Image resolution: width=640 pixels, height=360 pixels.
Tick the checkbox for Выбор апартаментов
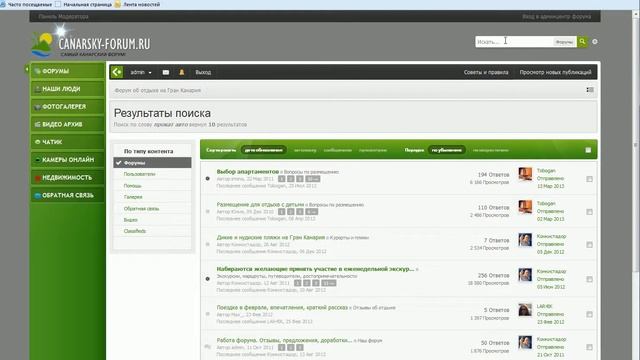click(x=589, y=179)
